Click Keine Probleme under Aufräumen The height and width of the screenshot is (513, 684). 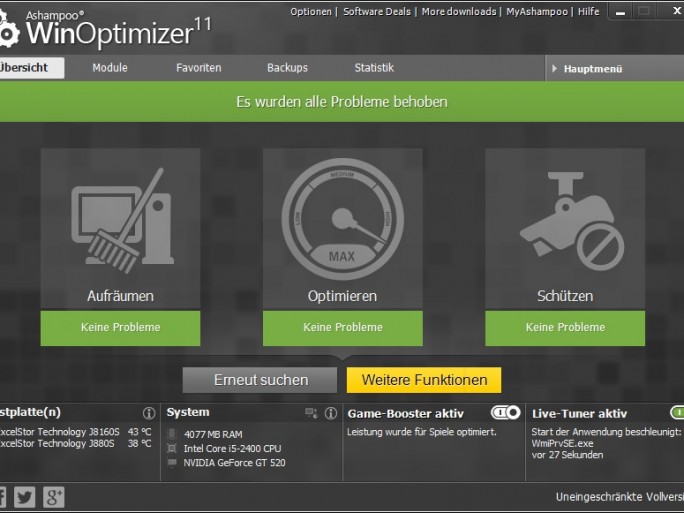(x=120, y=328)
